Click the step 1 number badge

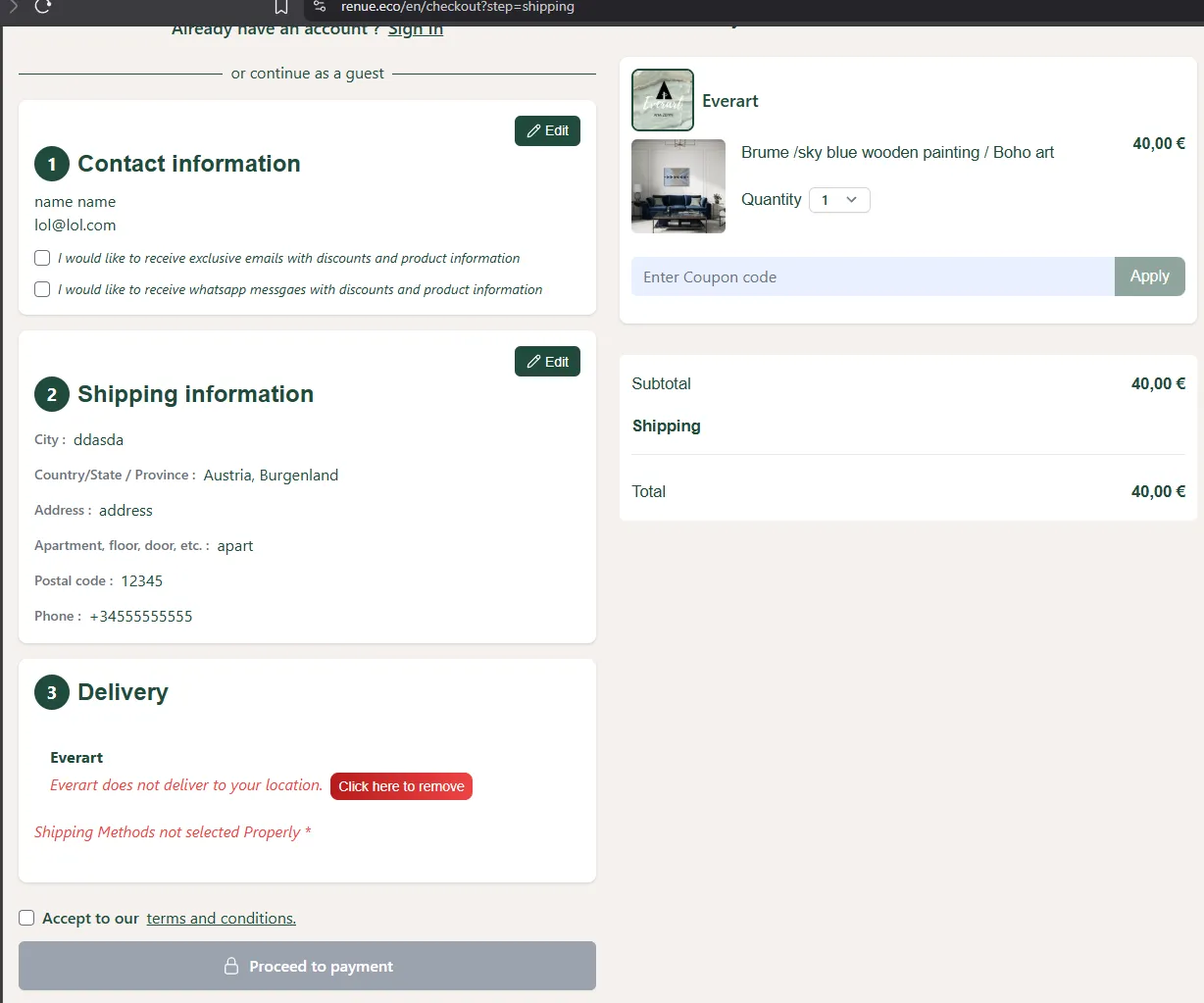click(52, 164)
